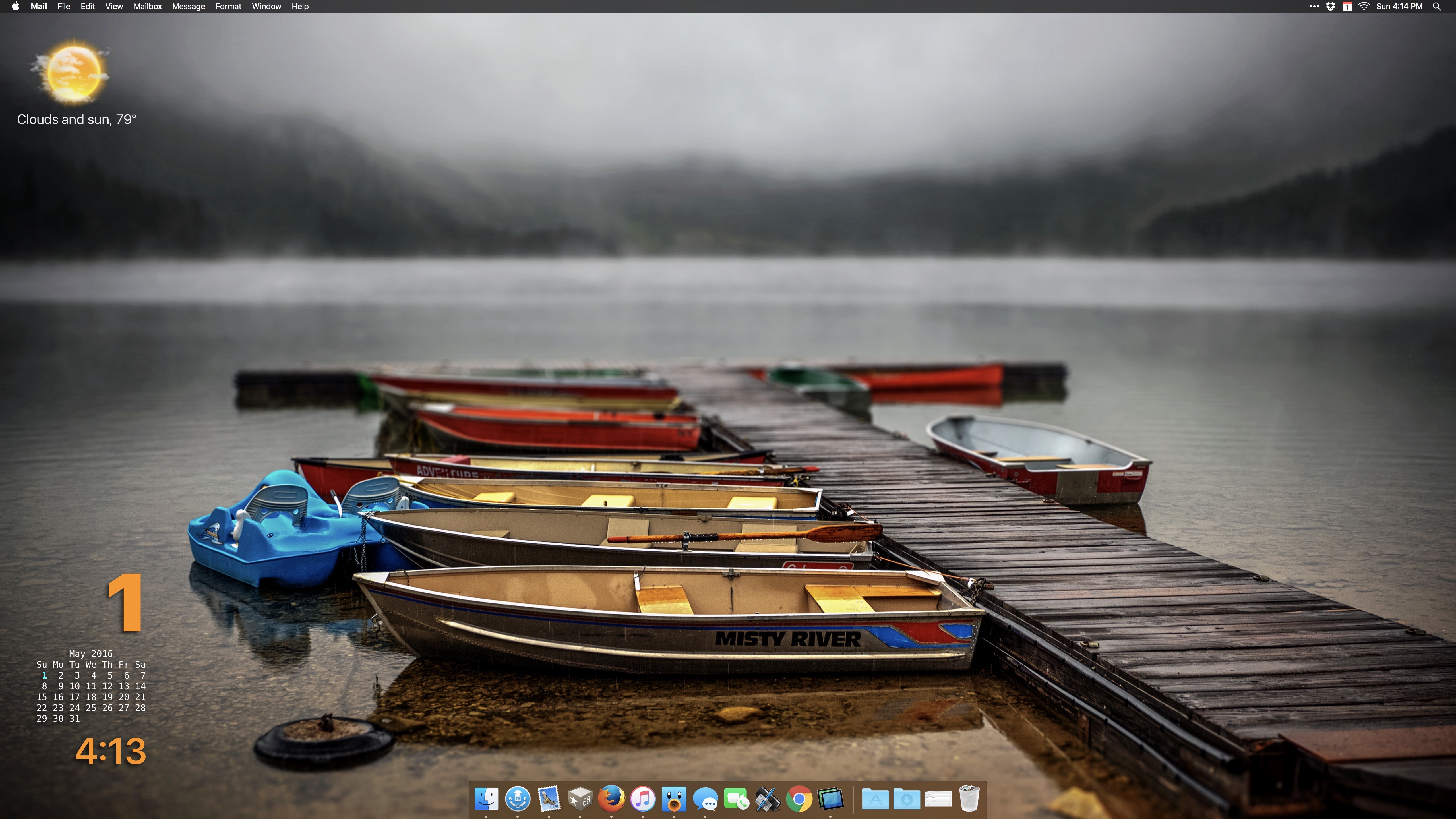This screenshot has height=819, width=1456.
Task: Open the Mailbox menu
Action: pyautogui.click(x=148, y=6)
